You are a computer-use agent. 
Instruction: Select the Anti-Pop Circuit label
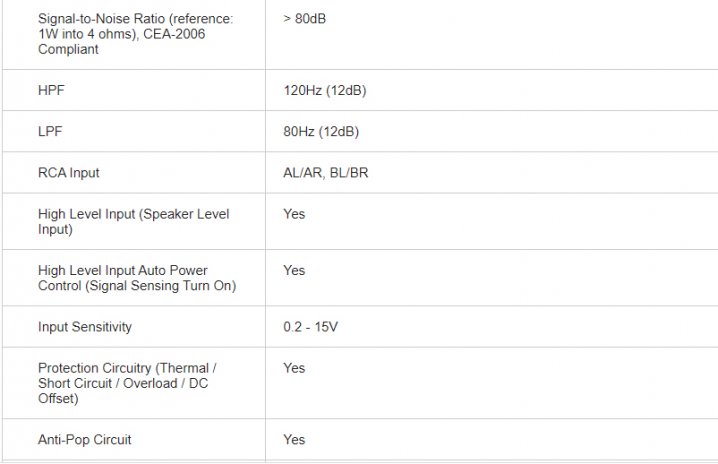click(x=85, y=439)
